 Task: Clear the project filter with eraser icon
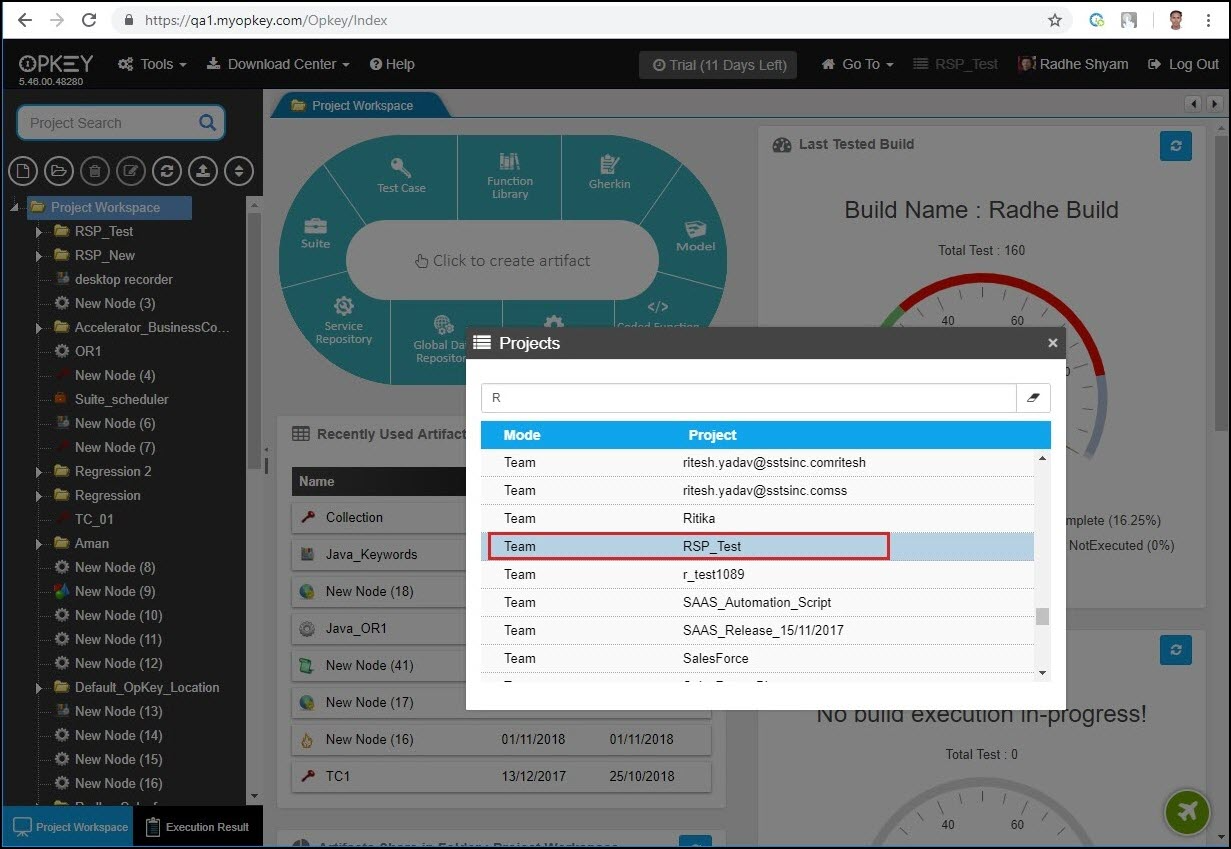(x=1033, y=398)
